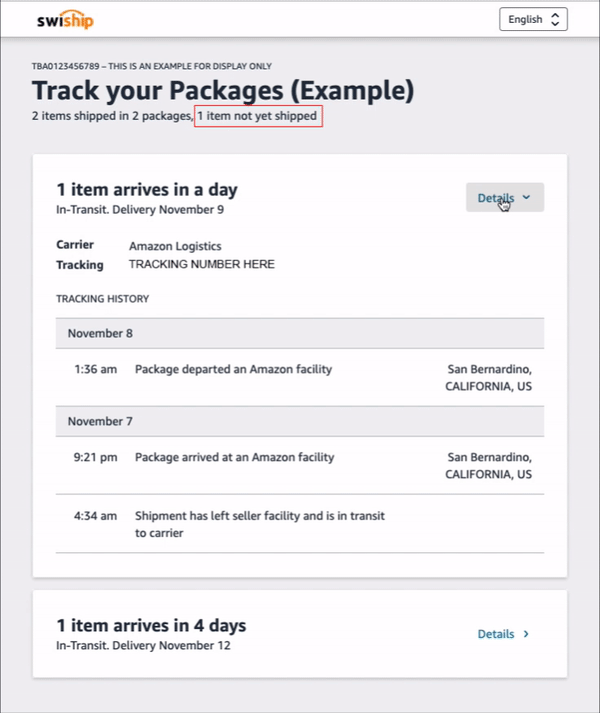Viewport: 600px width, 713px height.
Task: Click the Amazon Logistics carrier name
Action: click(x=175, y=246)
